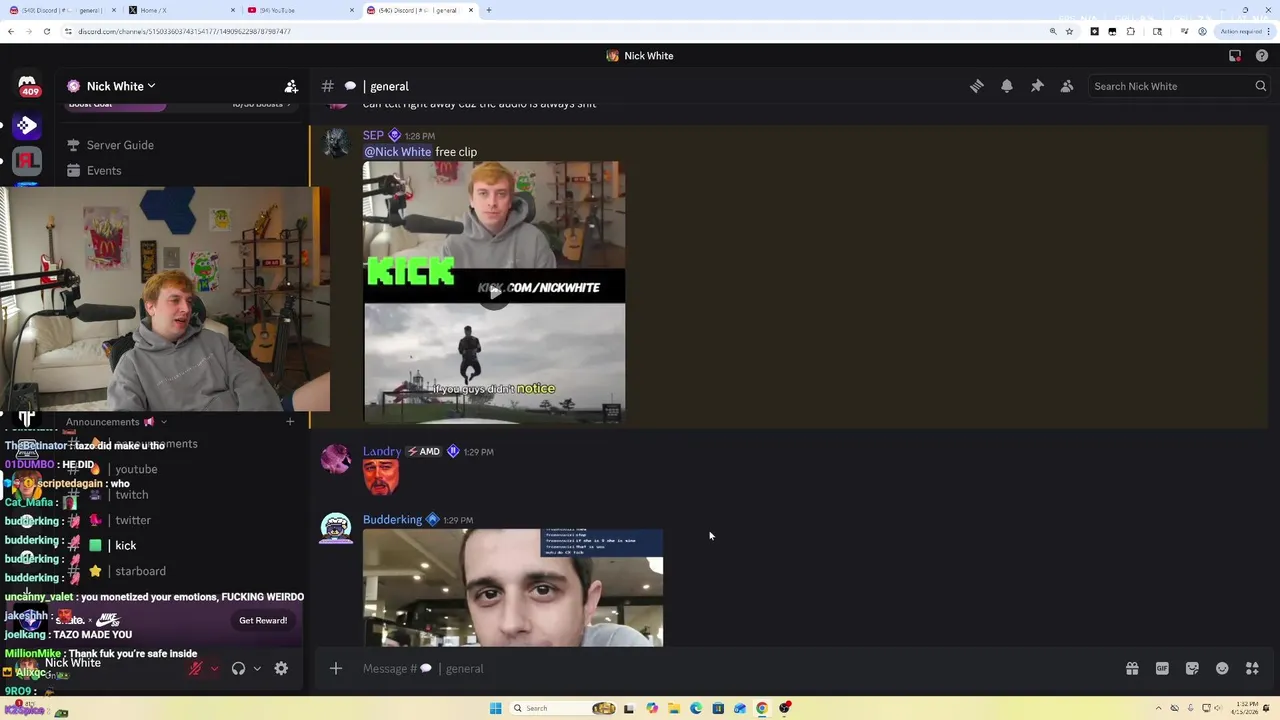1280x720 pixels.
Task: Select the starboard channel
Action: pyautogui.click(x=140, y=571)
